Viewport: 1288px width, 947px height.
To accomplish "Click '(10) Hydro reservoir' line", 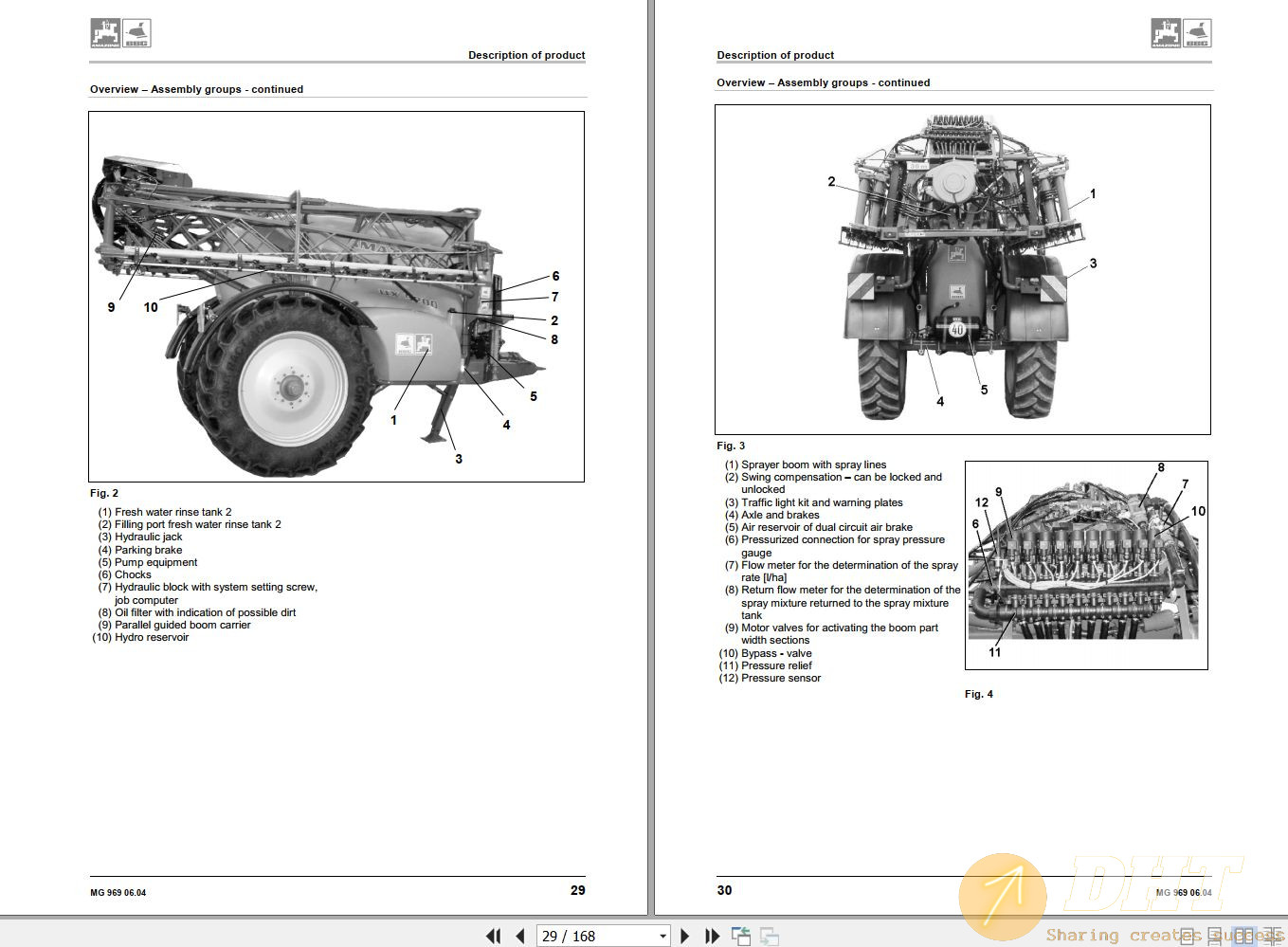I will coord(140,637).
